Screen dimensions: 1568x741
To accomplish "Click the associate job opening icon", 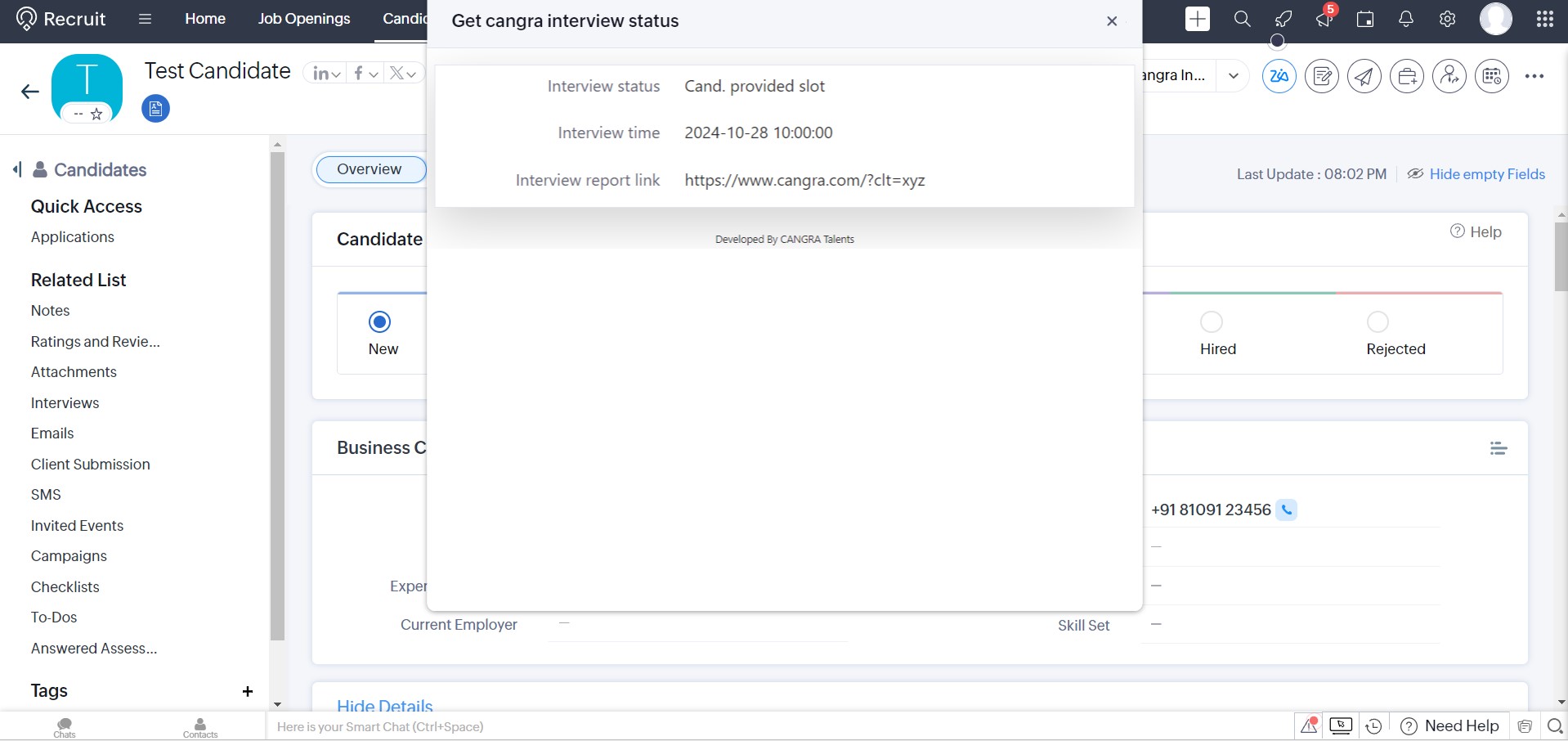I will click(x=1407, y=77).
